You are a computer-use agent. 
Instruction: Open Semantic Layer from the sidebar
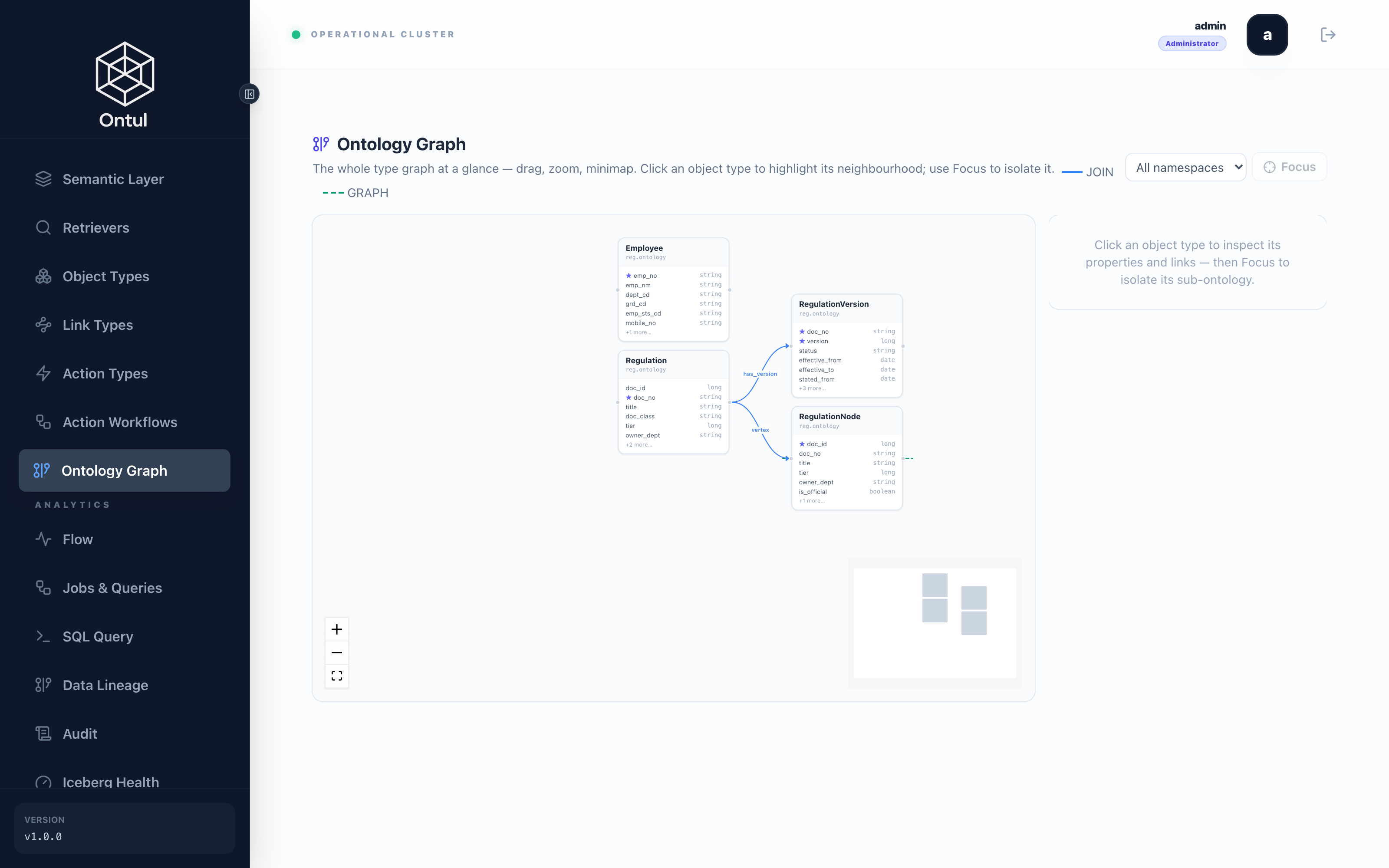[125, 179]
